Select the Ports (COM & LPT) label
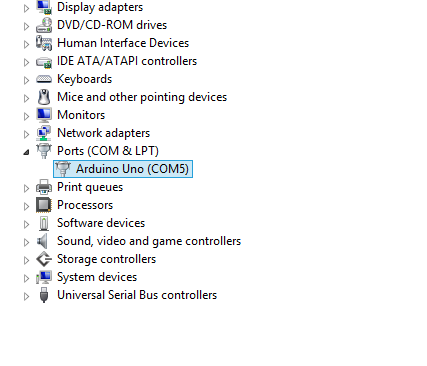The width and height of the screenshot is (427, 366). click(108, 151)
